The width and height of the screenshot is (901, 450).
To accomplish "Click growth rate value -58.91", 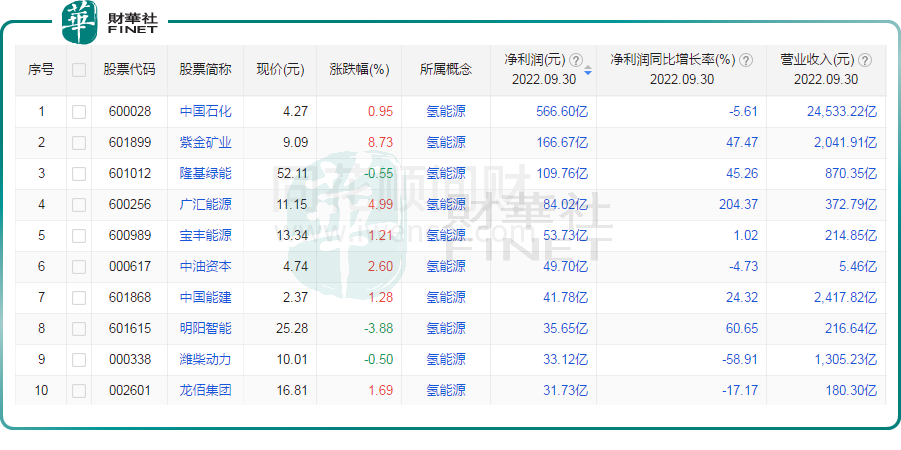I will point(741,360).
